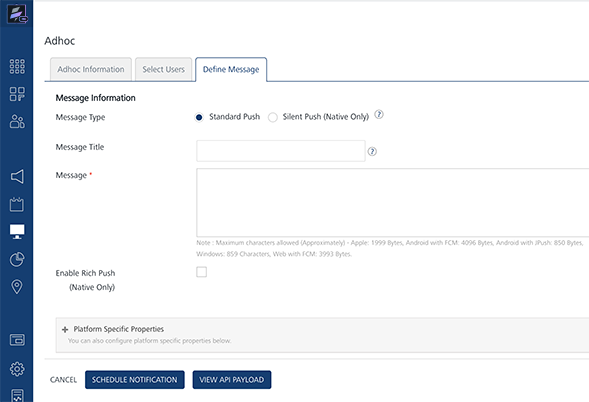Switch to the Select Users tab
589x402 pixels.
[163, 69]
